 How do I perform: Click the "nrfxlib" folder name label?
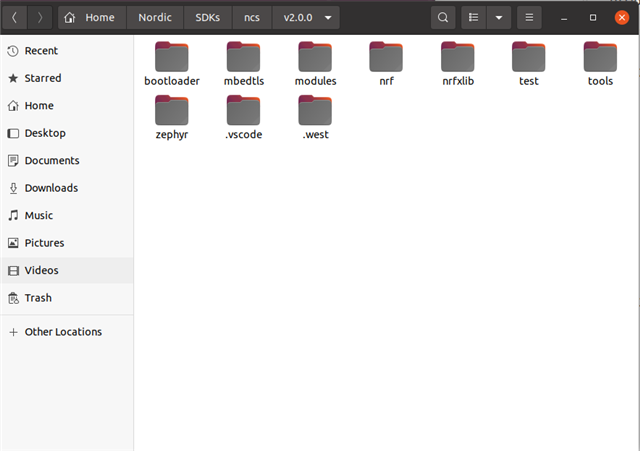pyautogui.click(x=458, y=81)
